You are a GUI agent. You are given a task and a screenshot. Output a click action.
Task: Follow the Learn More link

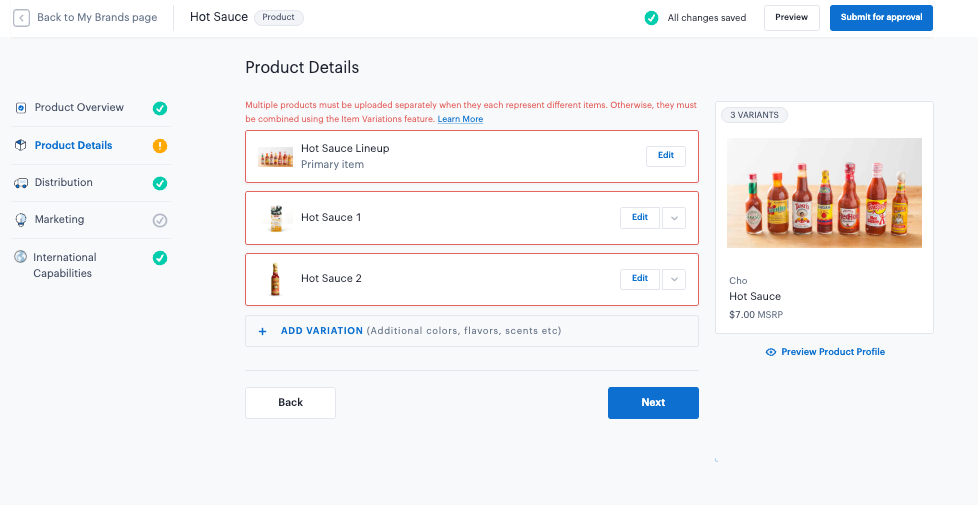coord(460,119)
